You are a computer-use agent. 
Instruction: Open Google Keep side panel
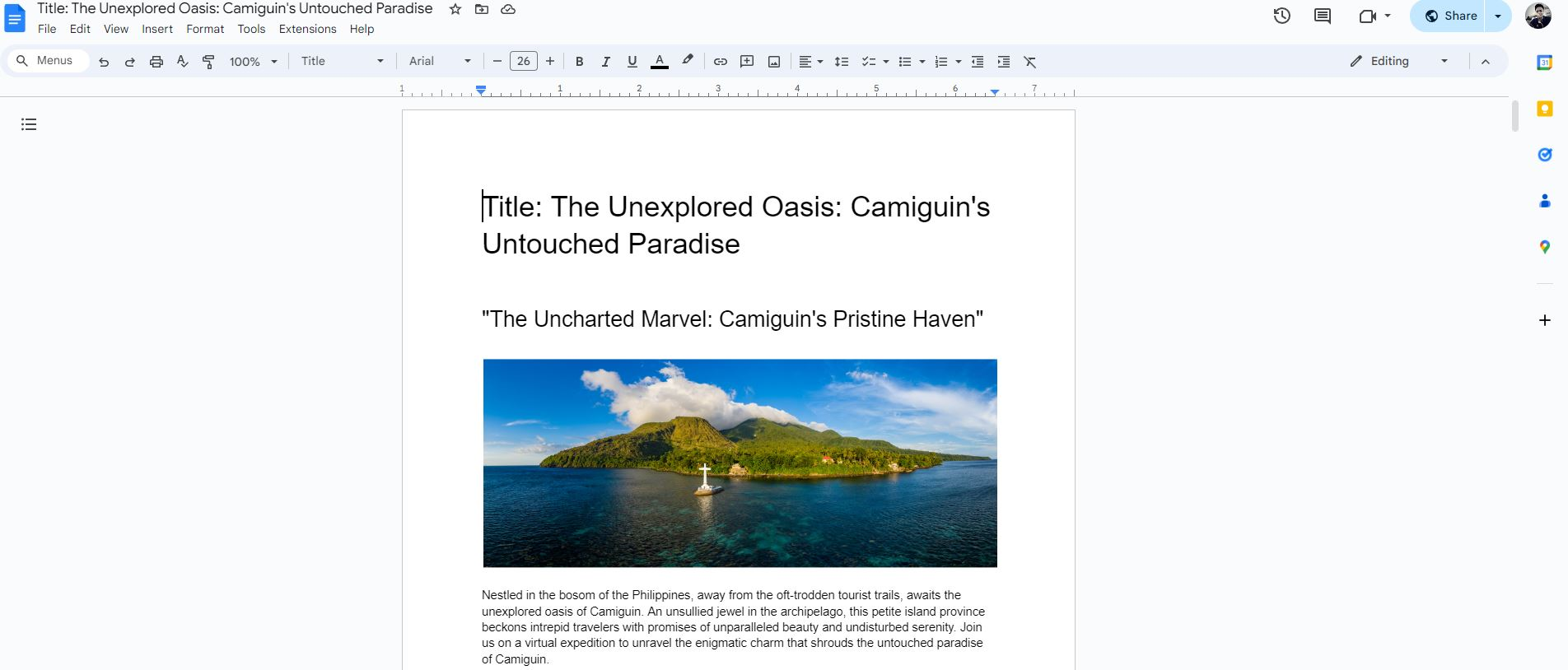coord(1545,109)
